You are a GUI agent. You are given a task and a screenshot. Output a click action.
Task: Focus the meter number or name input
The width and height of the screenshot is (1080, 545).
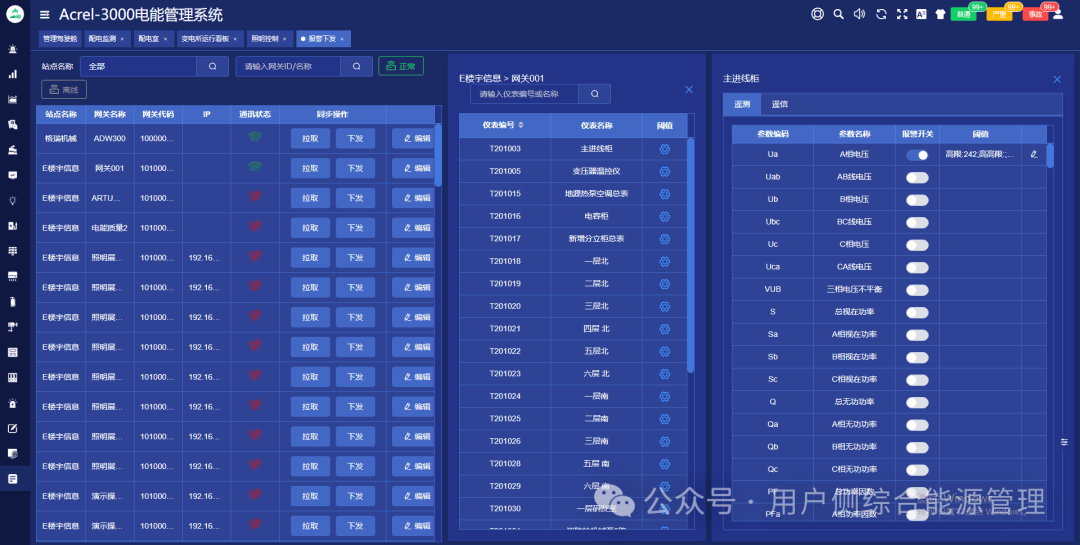(525, 94)
